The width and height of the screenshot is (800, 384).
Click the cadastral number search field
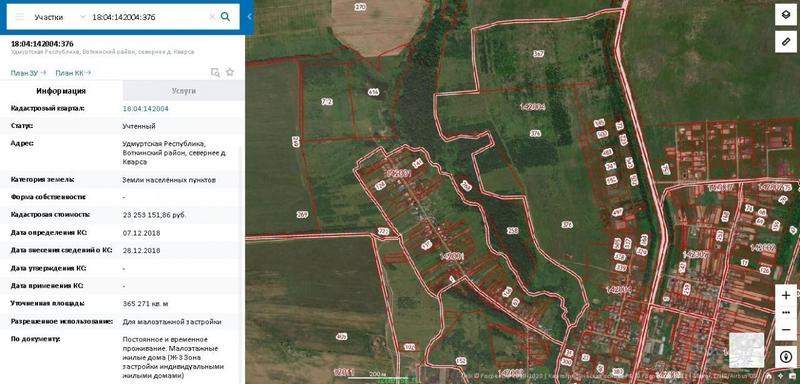pos(148,17)
